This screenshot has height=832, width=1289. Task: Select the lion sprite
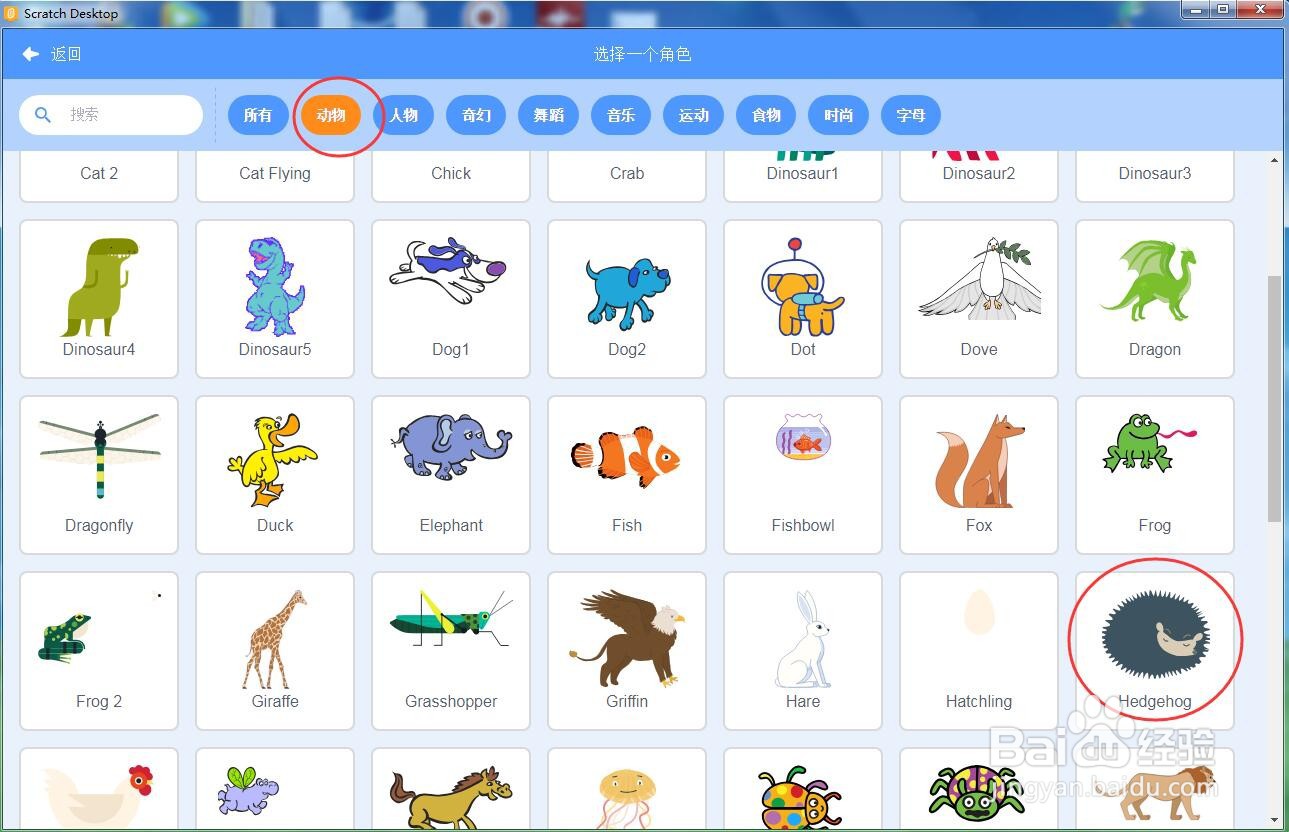click(1155, 790)
